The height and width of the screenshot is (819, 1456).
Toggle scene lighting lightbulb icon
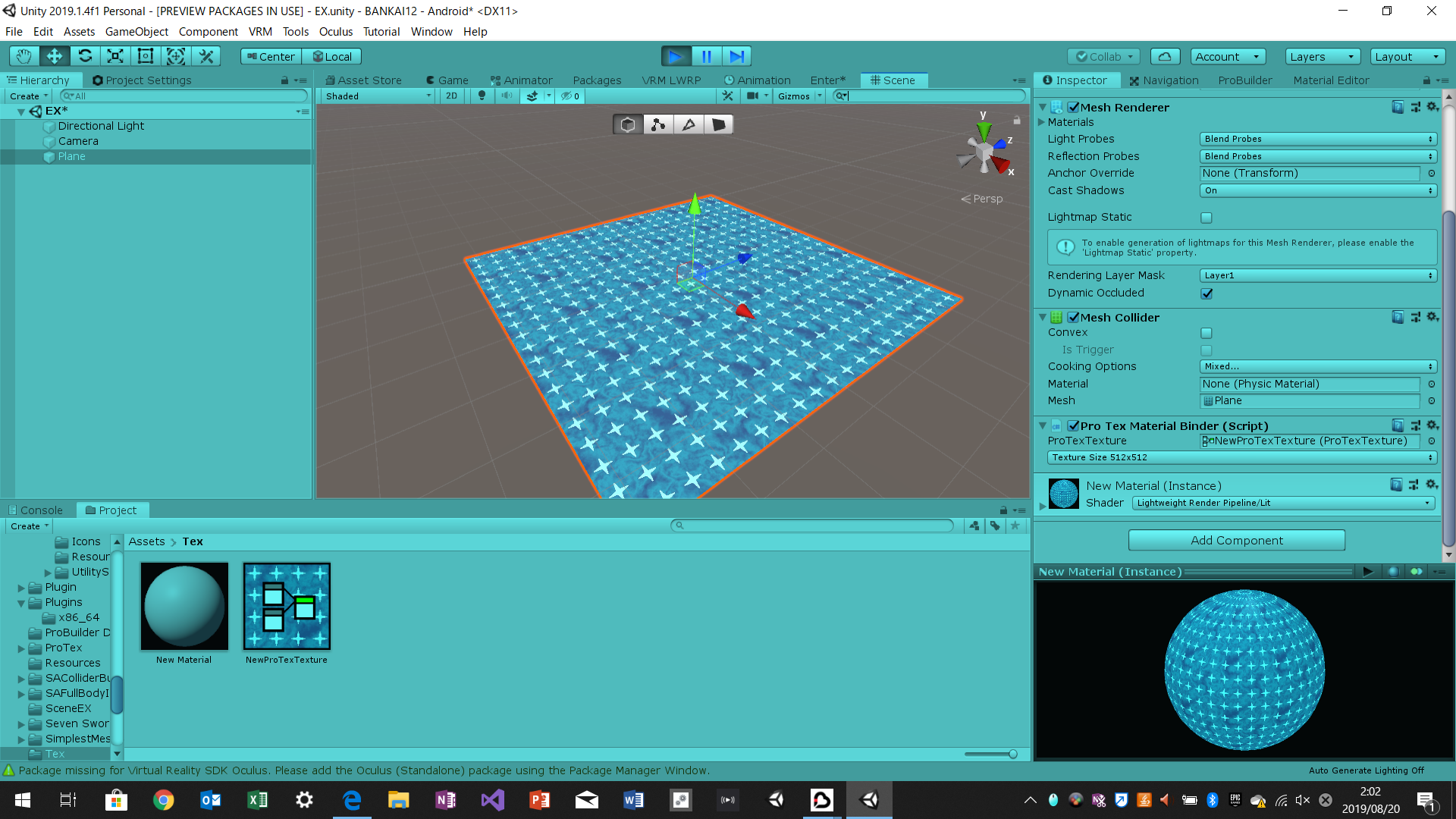(x=482, y=96)
